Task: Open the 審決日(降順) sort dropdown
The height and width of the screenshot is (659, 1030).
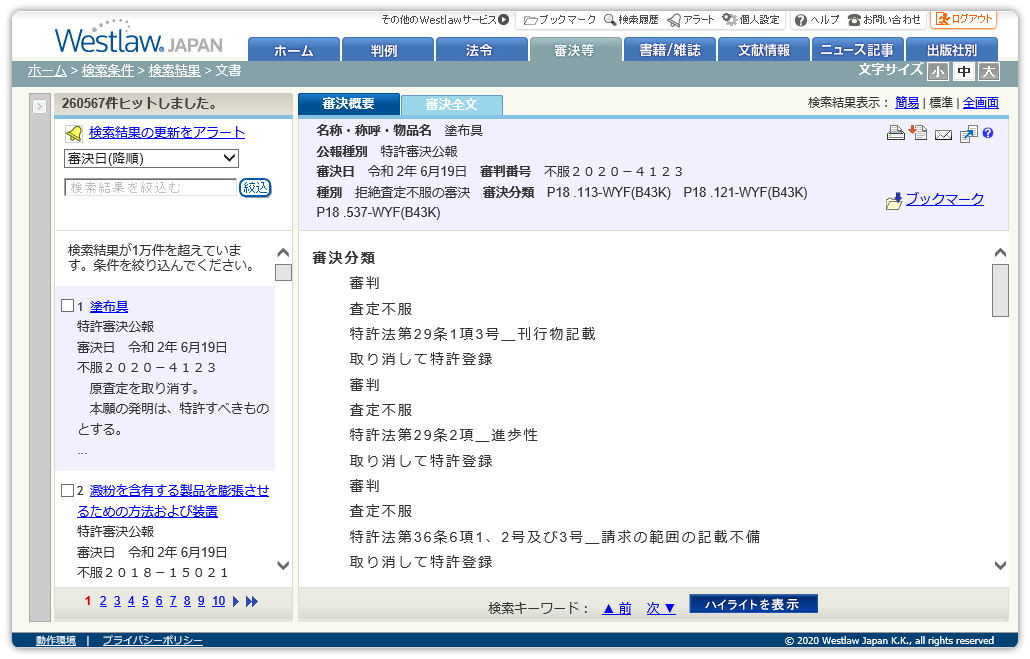Action: click(x=150, y=158)
